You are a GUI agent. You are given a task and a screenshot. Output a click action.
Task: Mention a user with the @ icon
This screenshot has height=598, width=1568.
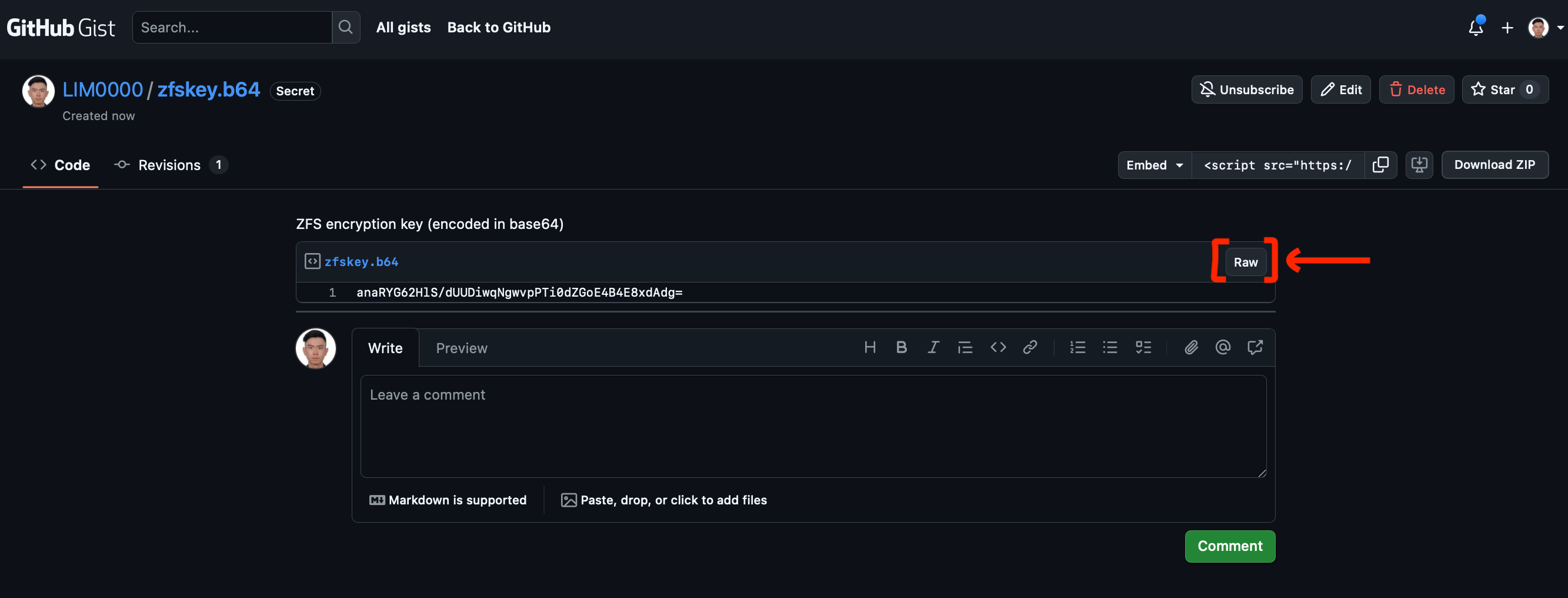click(x=1223, y=348)
